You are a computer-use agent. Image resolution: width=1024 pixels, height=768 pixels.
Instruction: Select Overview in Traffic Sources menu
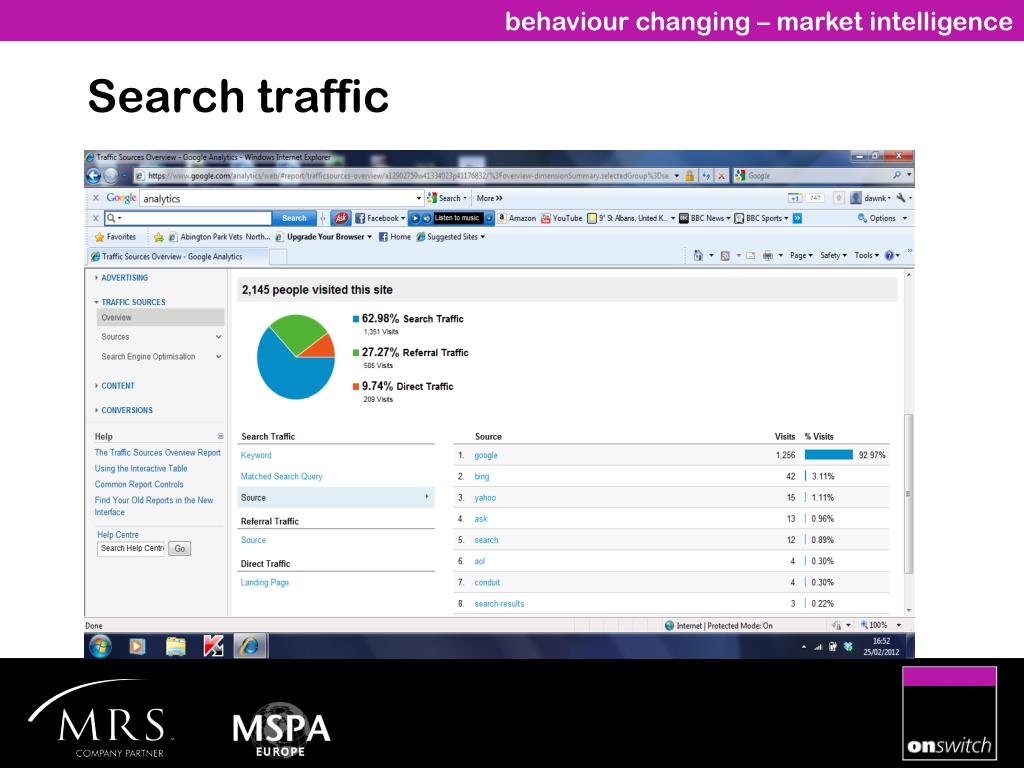161,317
